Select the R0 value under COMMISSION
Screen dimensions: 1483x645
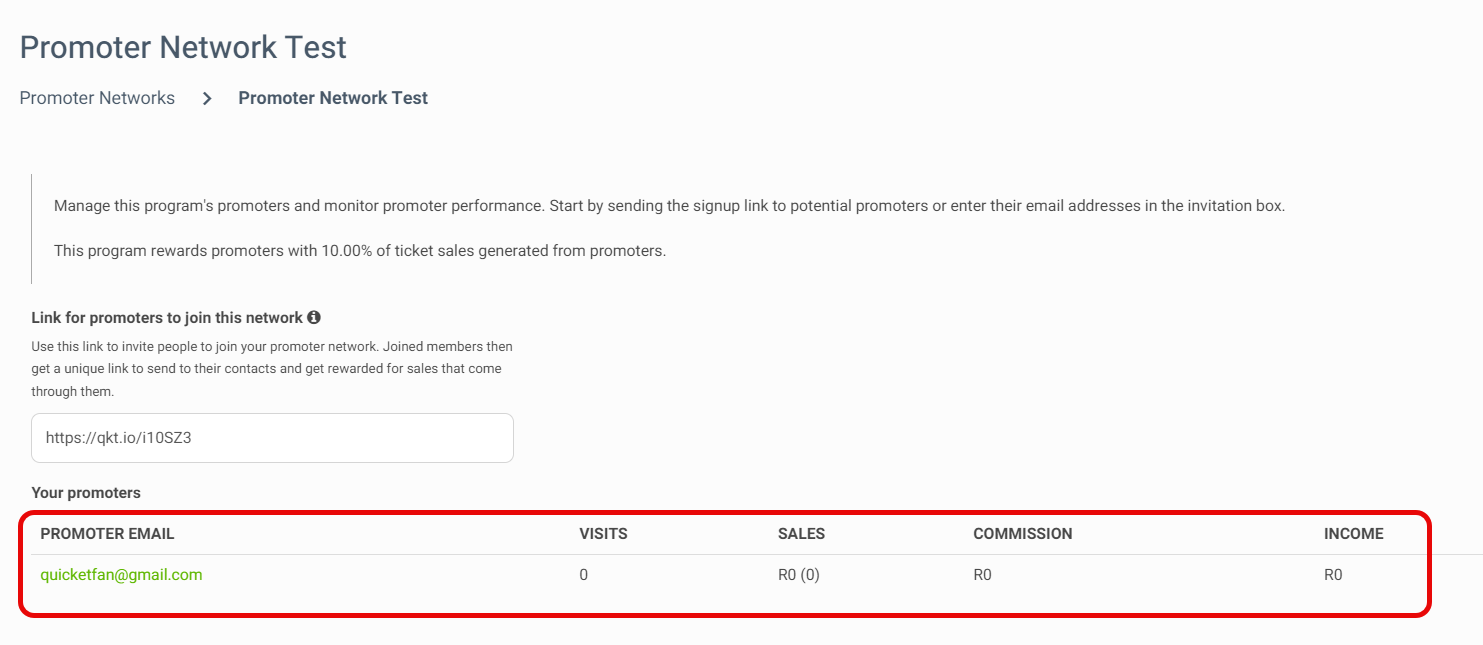(982, 575)
